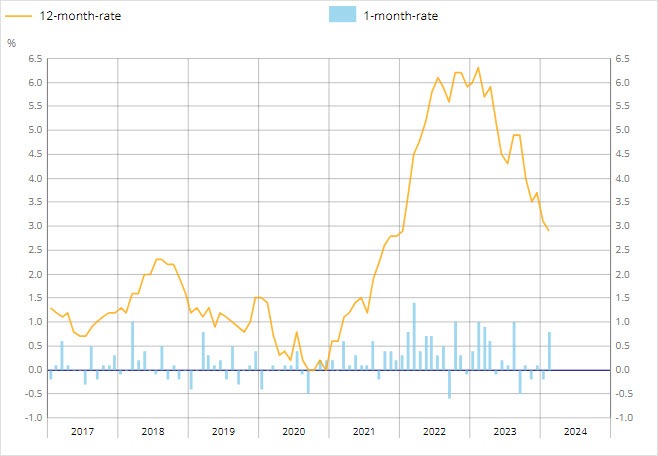Click the last blue bar in 2024
658x456 pixels.
click(549, 351)
